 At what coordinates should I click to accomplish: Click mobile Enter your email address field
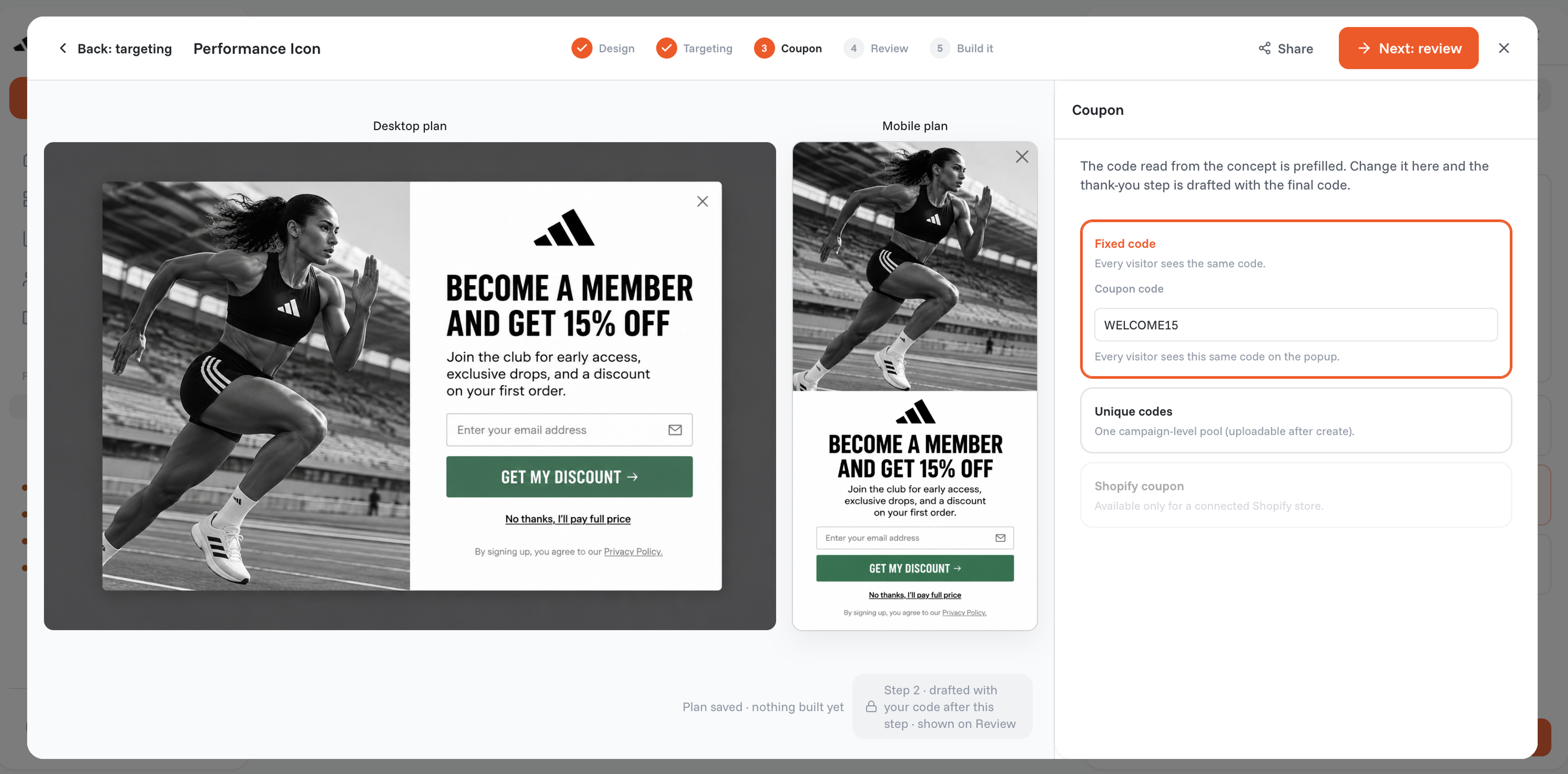click(915, 538)
